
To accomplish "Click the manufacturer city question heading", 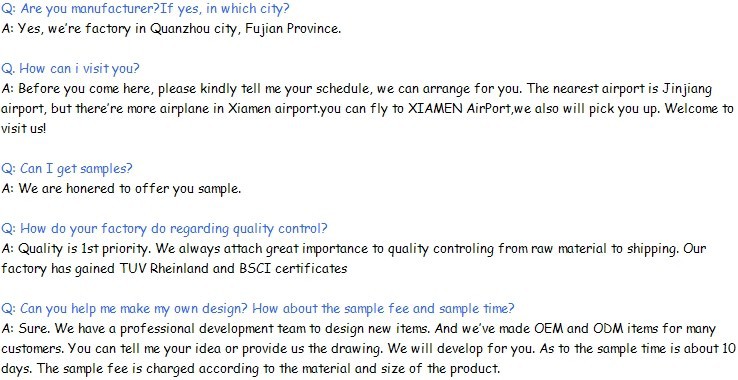I will point(145,9).
